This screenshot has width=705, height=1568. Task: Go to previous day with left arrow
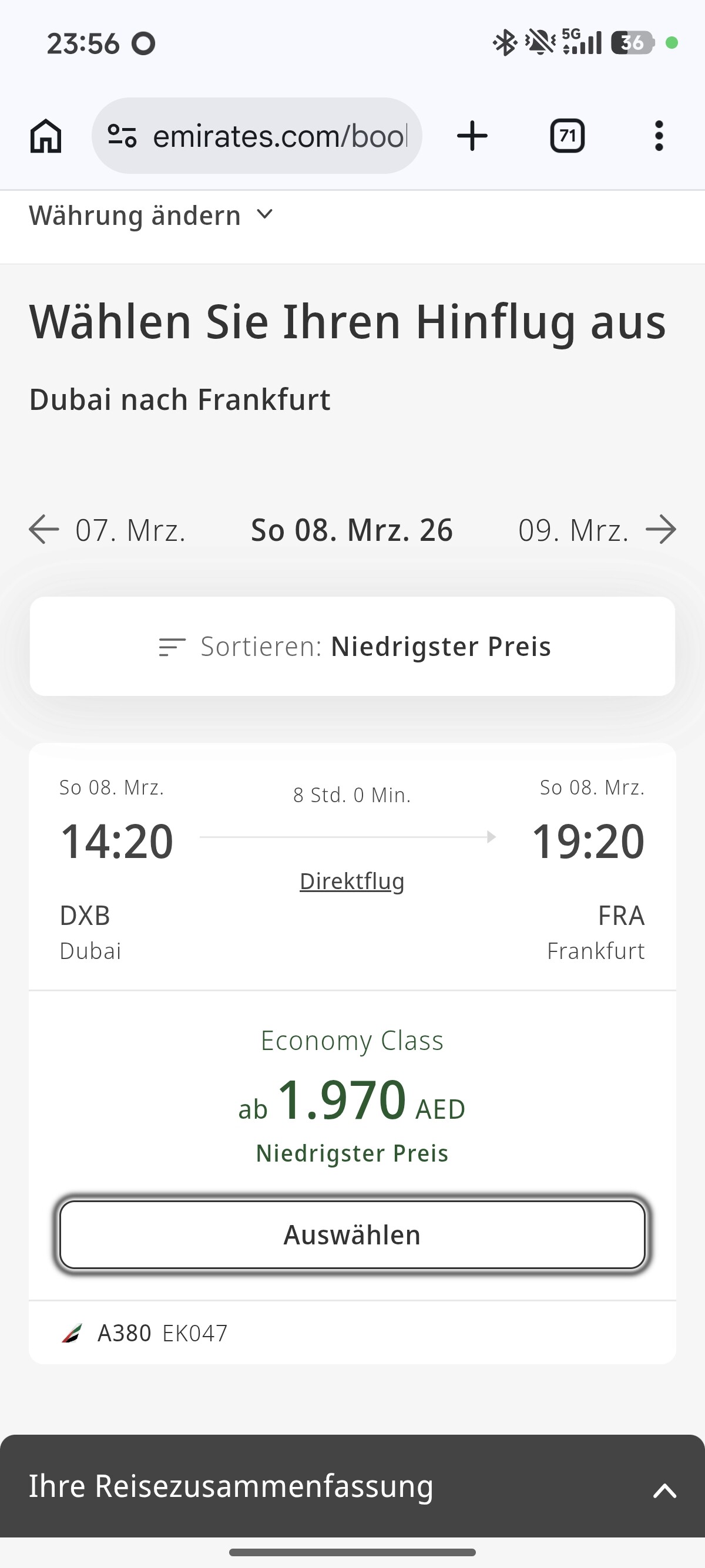pyautogui.click(x=44, y=529)
